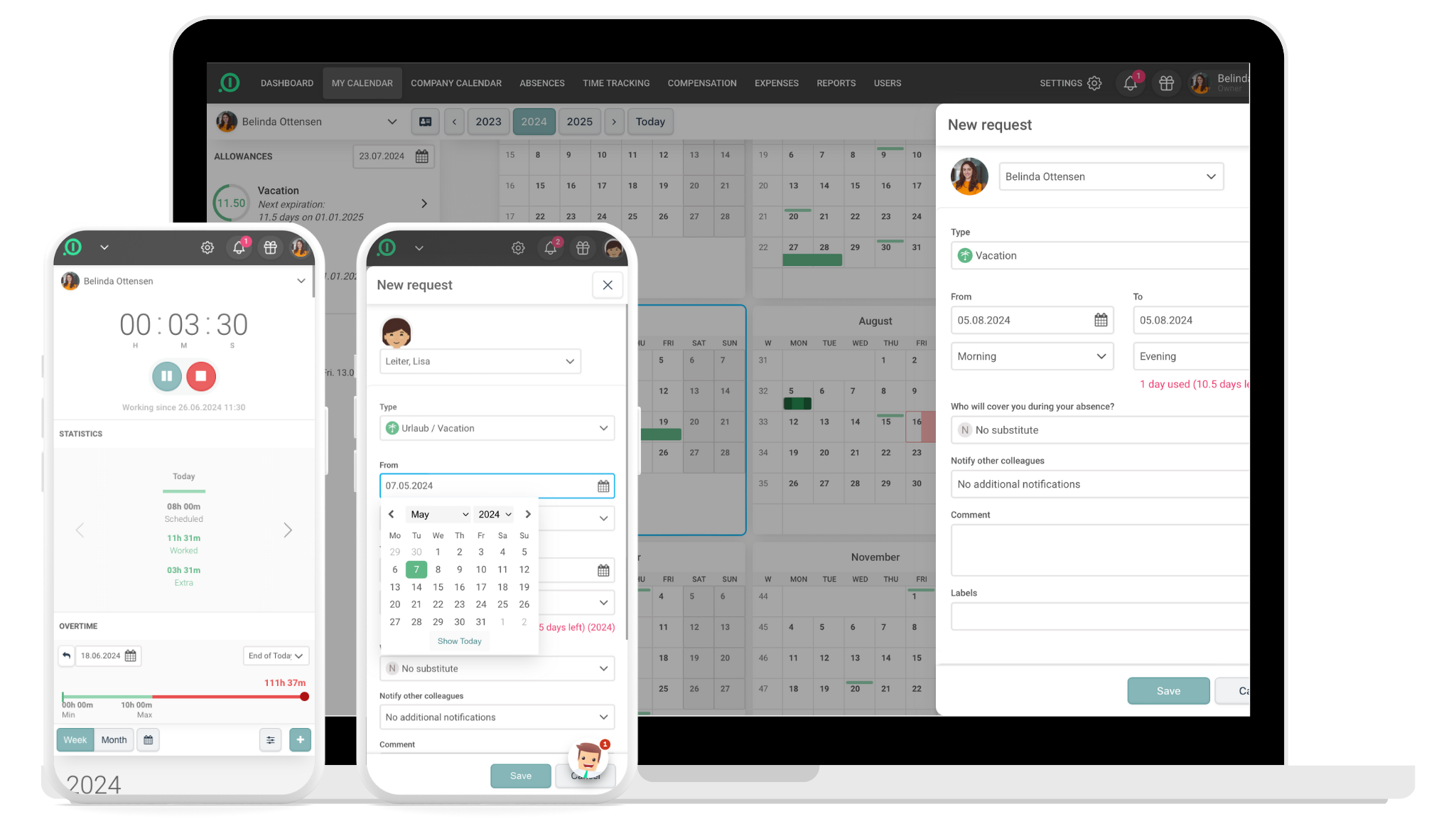
Task: Click Save button on new request form
Action: (x=1168, y=690)
